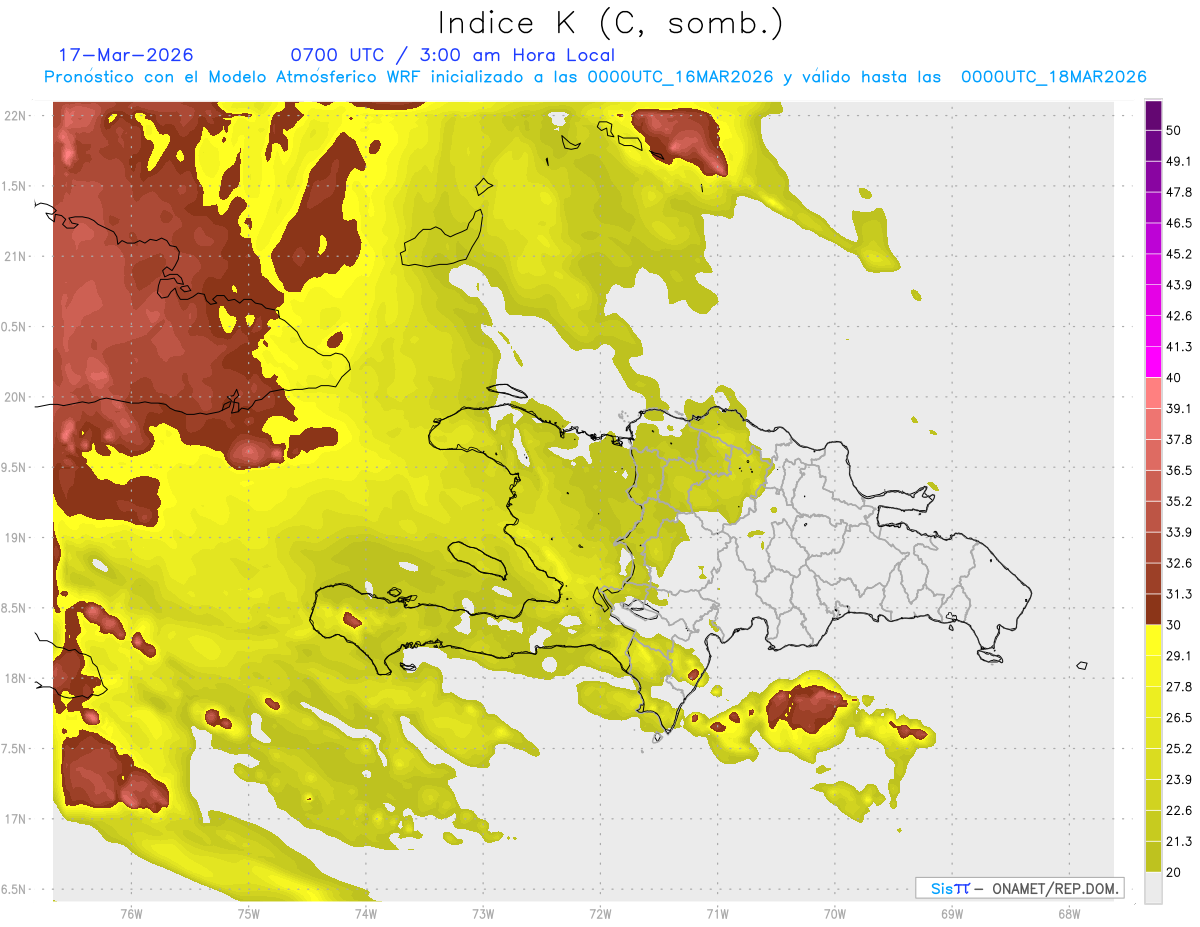Image resolution: width=1200 pixels, height=927 pixels.
Task: Pick the magenta swatch between 40 and 41.3
Action: tap(1153, 362)
